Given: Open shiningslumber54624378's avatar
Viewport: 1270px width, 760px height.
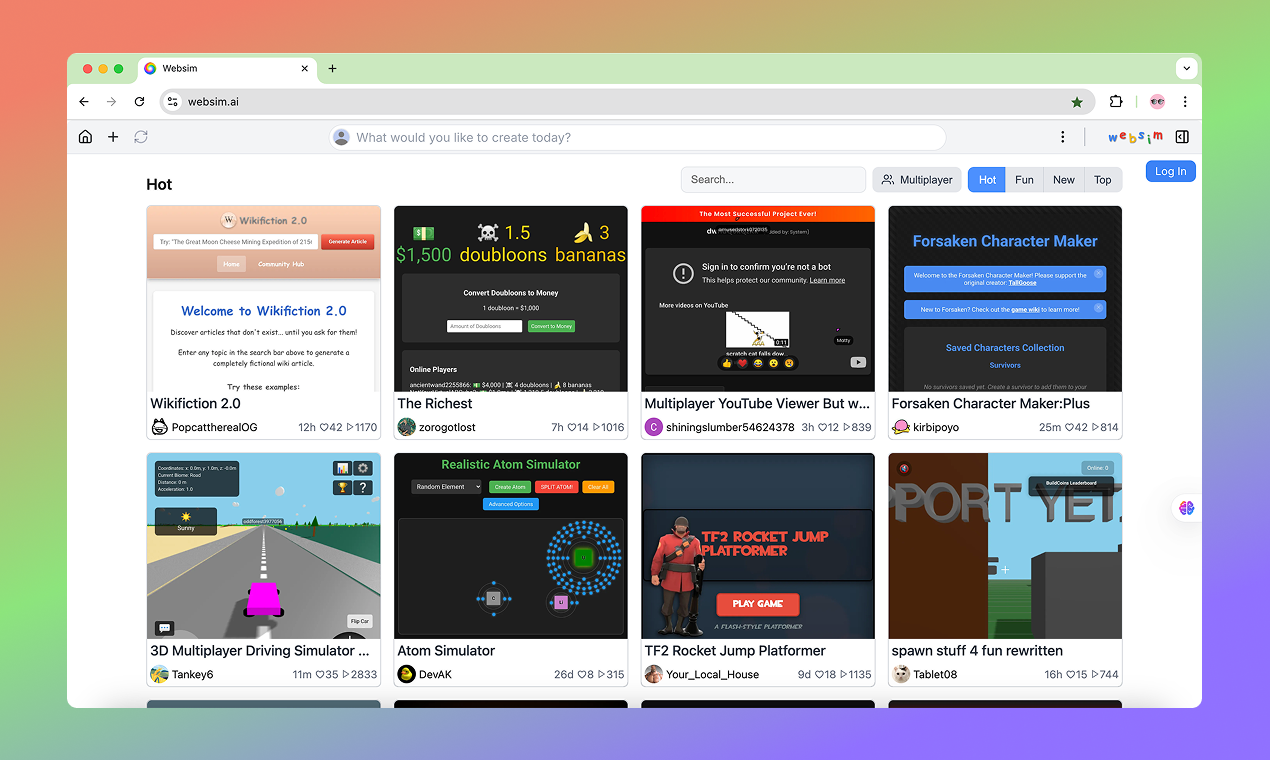Looking at the screenshot, I should (x=653, y=427).
